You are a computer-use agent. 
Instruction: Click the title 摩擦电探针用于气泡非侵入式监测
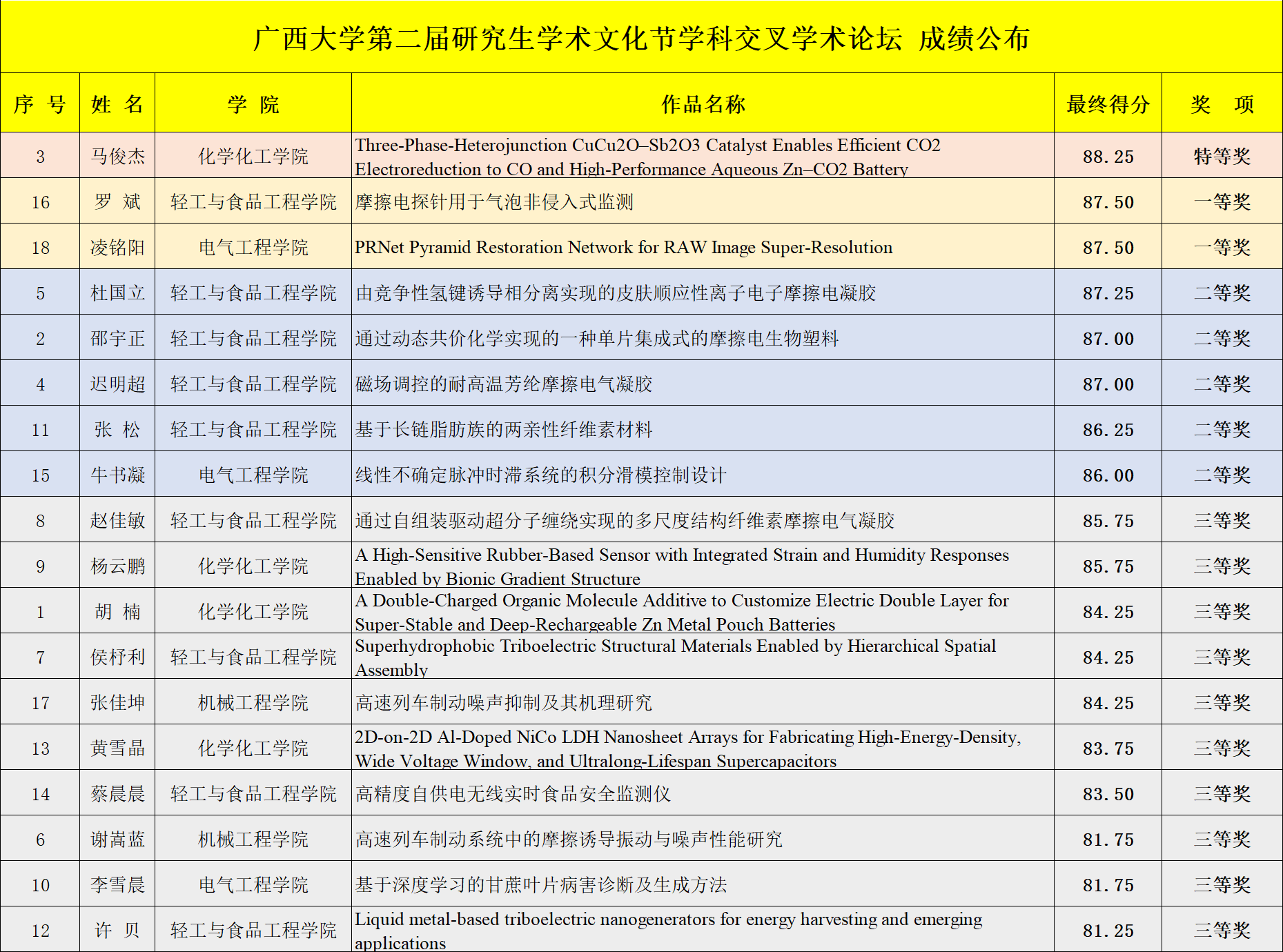[494, 202]
